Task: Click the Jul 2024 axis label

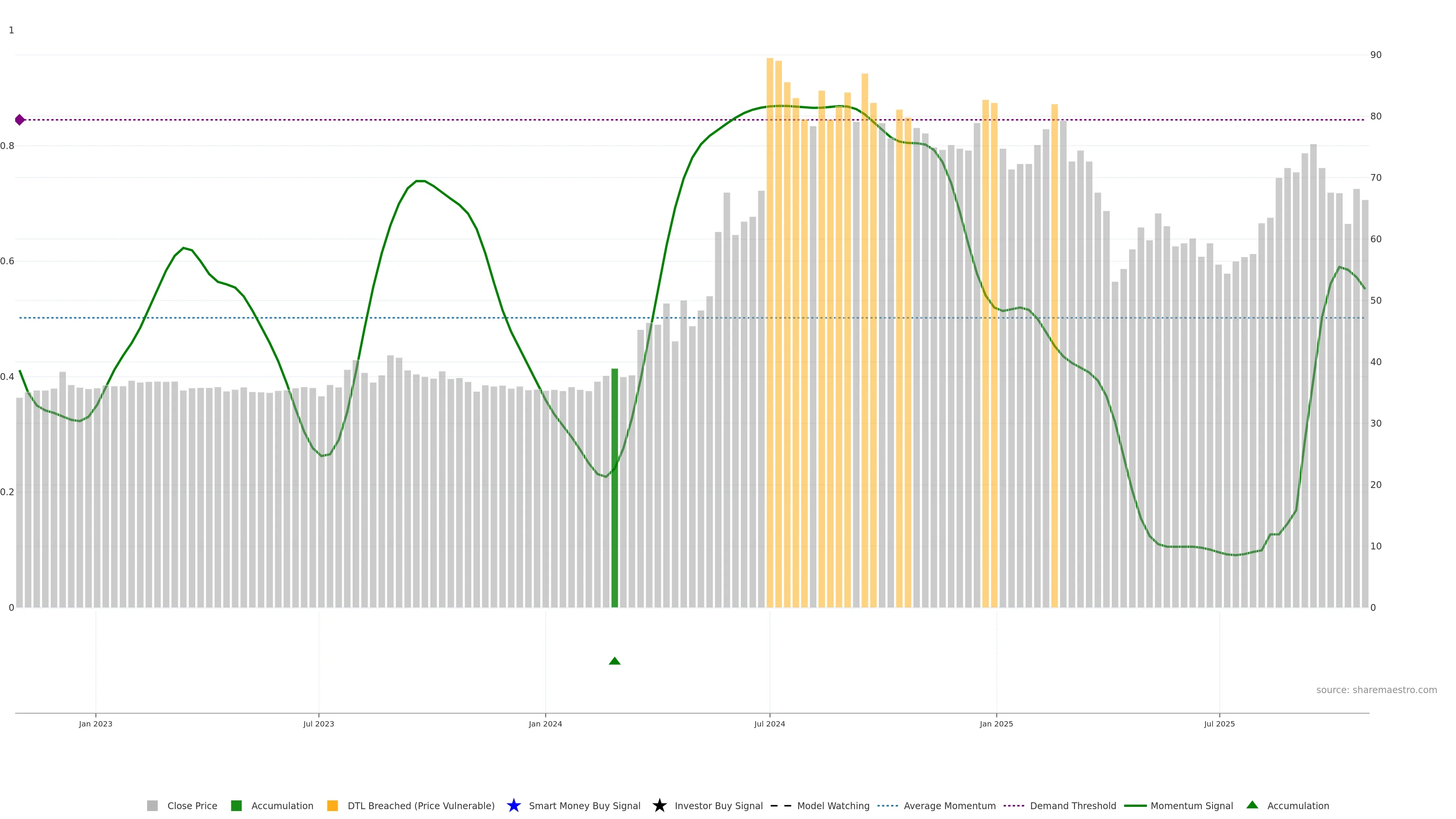Action: [x=769, y=723]
